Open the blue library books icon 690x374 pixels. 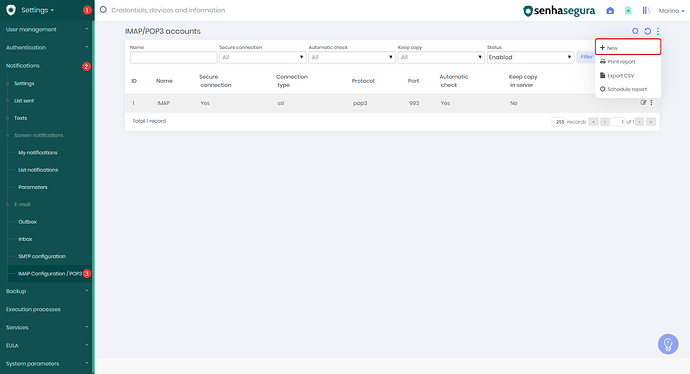(646, 11)
